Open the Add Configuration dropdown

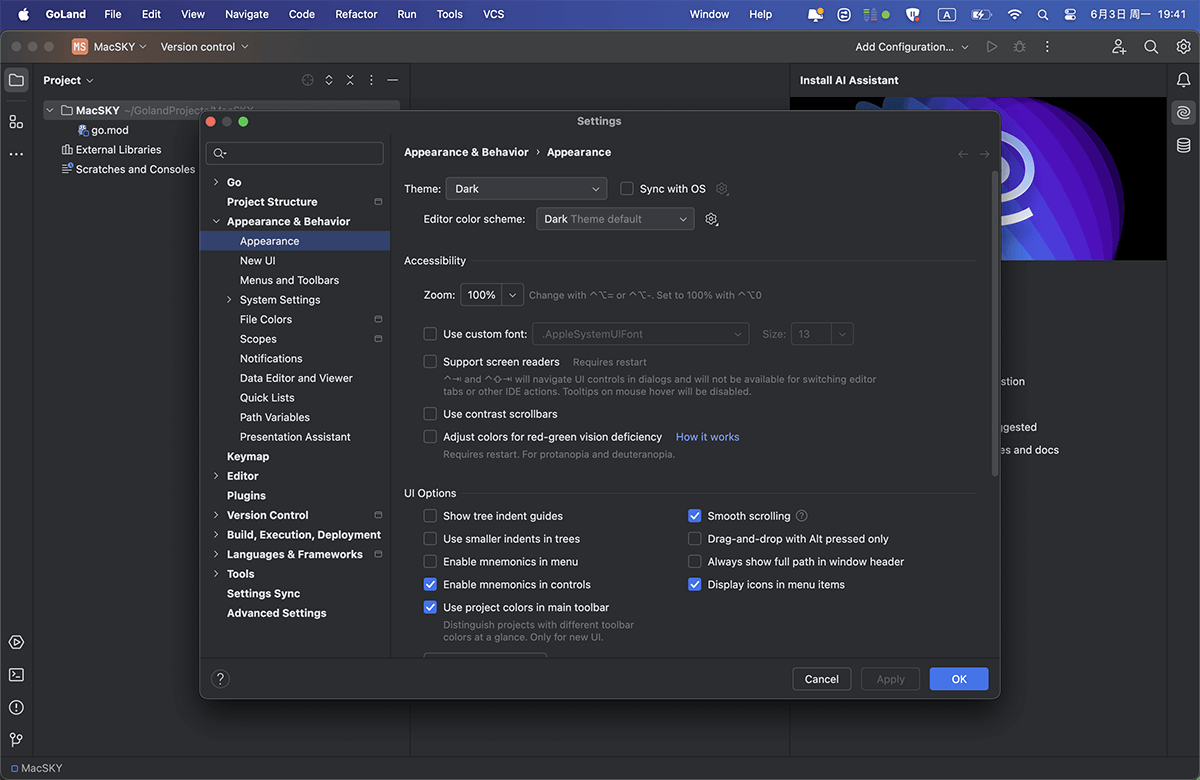pyautogui.click(x=912, y=47)
